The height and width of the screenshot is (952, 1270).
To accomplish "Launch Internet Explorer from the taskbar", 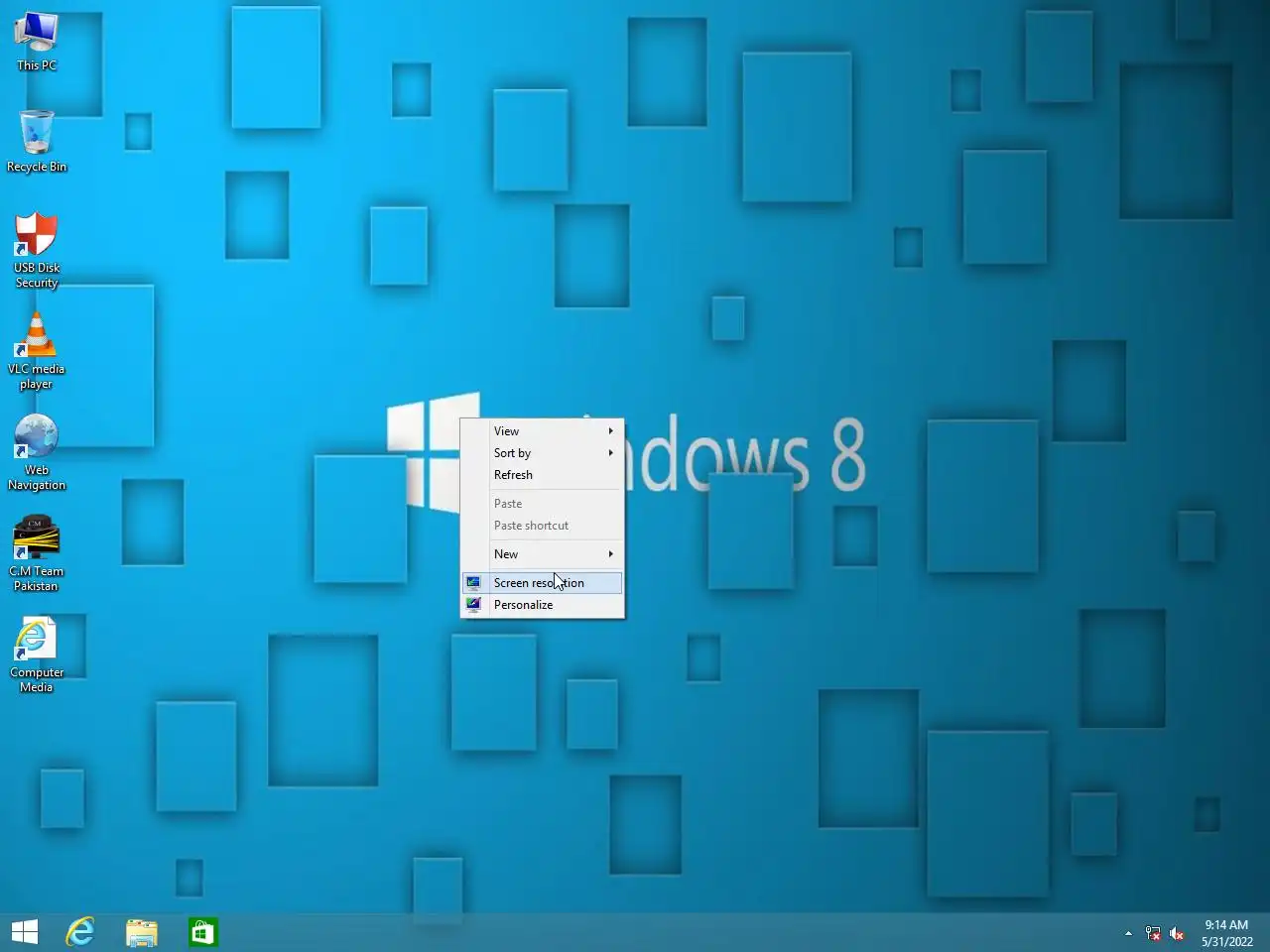I will pos(80,932).
